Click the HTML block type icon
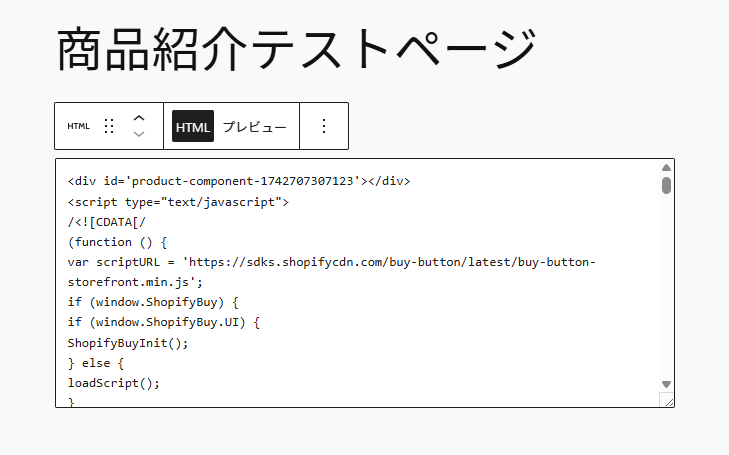Viewport: 729px width, 455px height. click(78, 126)
